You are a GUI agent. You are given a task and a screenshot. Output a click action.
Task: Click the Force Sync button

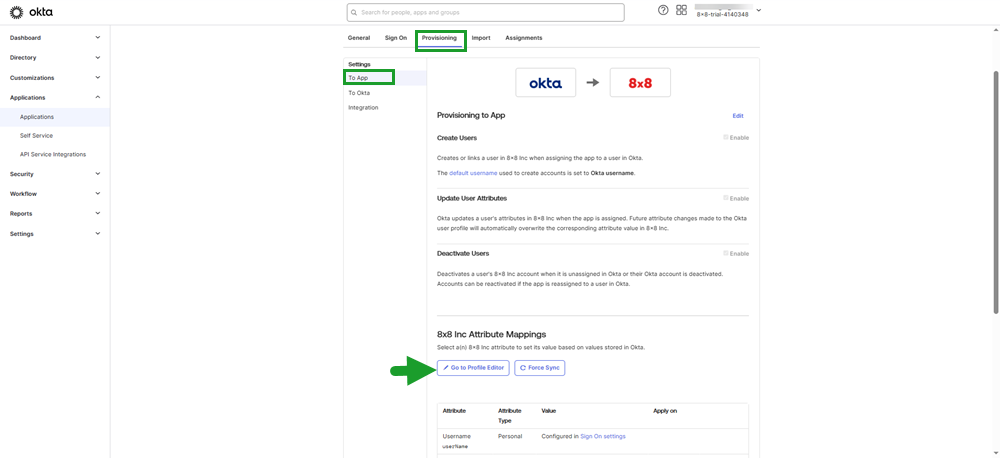pyautogui.click(x=540, y=368)
